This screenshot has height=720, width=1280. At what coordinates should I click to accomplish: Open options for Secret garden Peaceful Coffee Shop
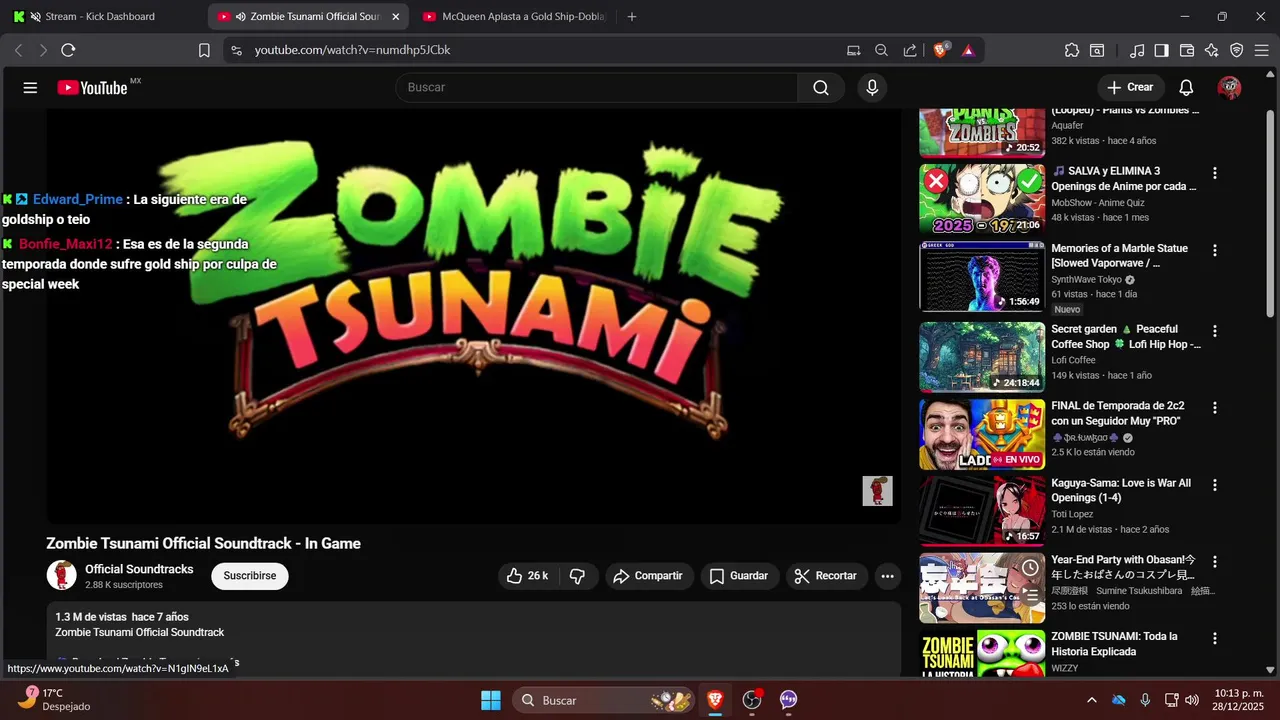tap(1215, 331)
